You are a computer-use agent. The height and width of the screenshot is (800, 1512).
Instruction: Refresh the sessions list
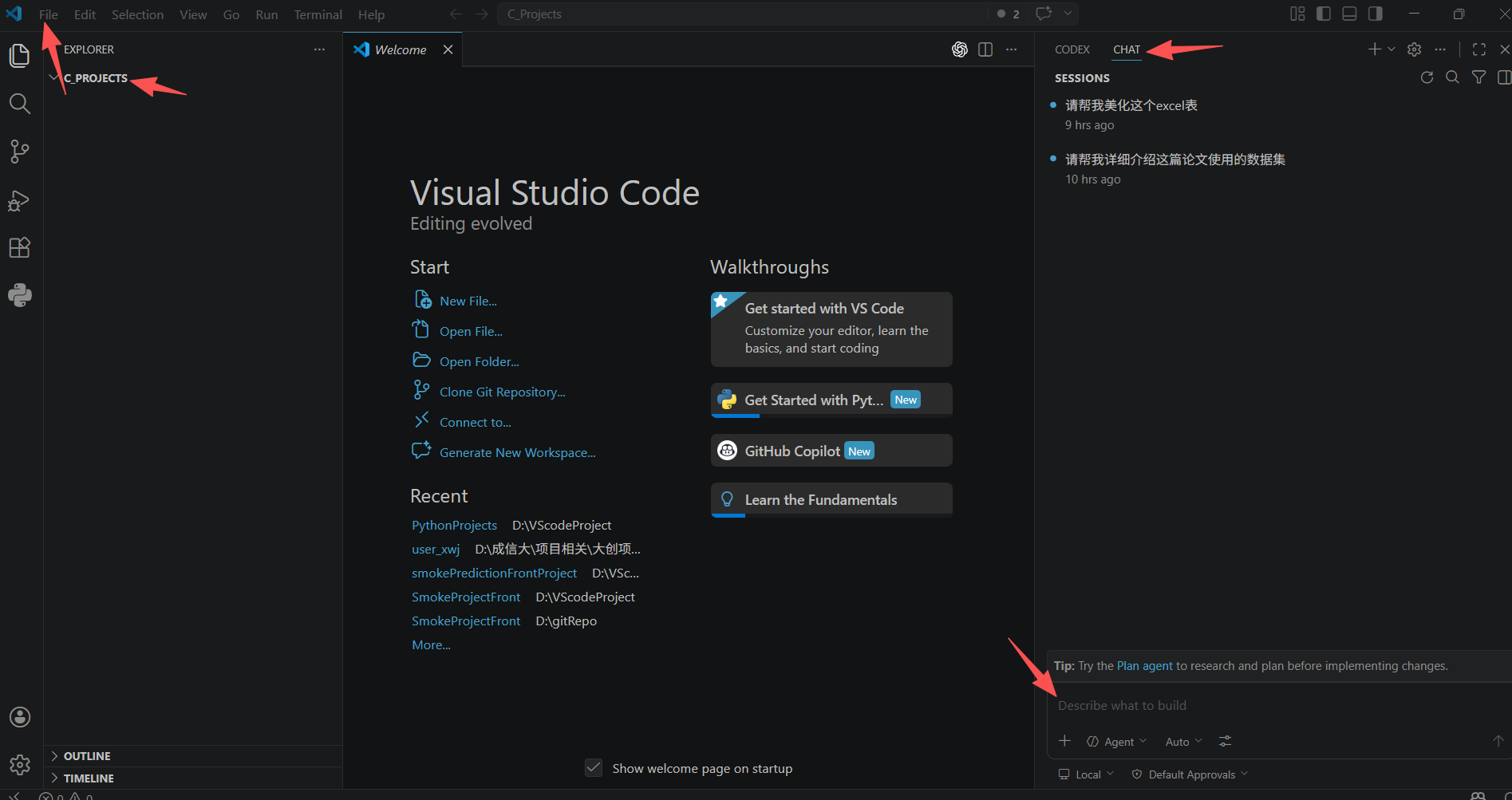click(1427, 77)
